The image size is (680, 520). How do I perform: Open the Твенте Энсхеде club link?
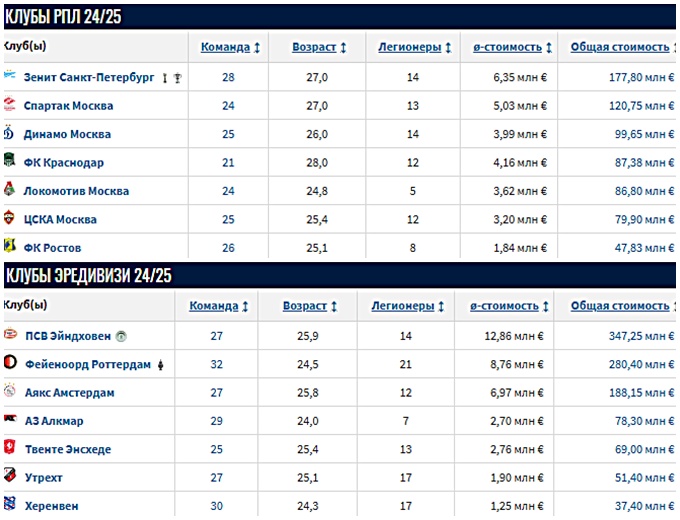[x=68, y=449]
